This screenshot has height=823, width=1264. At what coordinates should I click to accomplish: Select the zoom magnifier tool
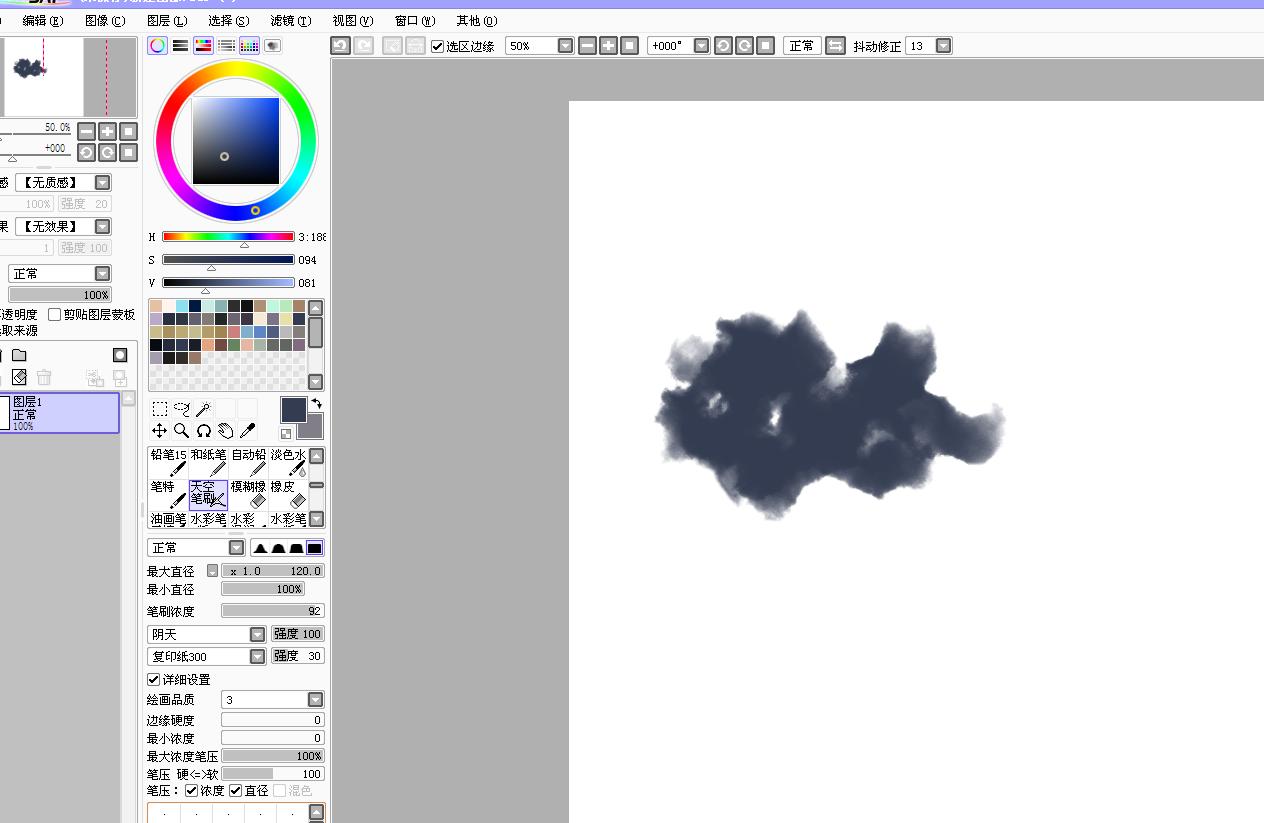pyautogui.click(x=181, y=431)
